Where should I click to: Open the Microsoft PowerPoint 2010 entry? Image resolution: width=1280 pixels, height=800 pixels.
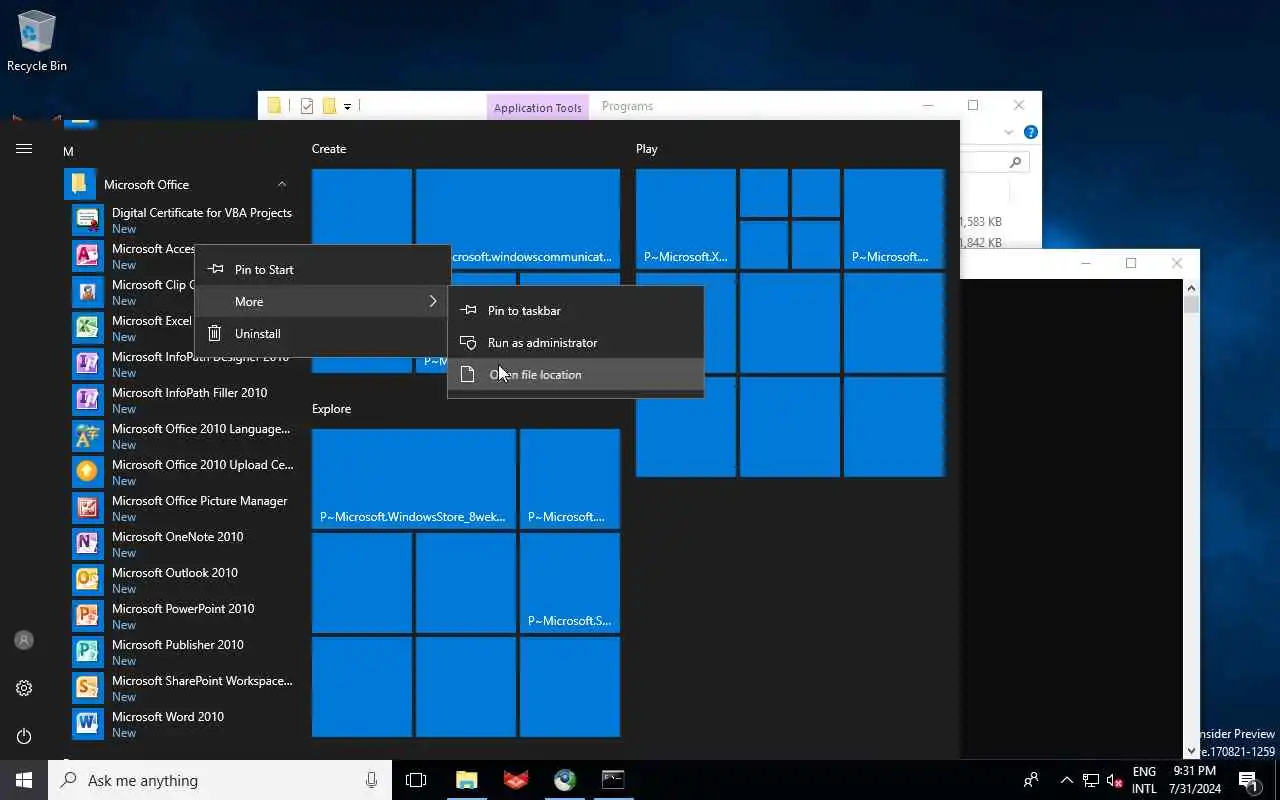click(x=182, y=616)
